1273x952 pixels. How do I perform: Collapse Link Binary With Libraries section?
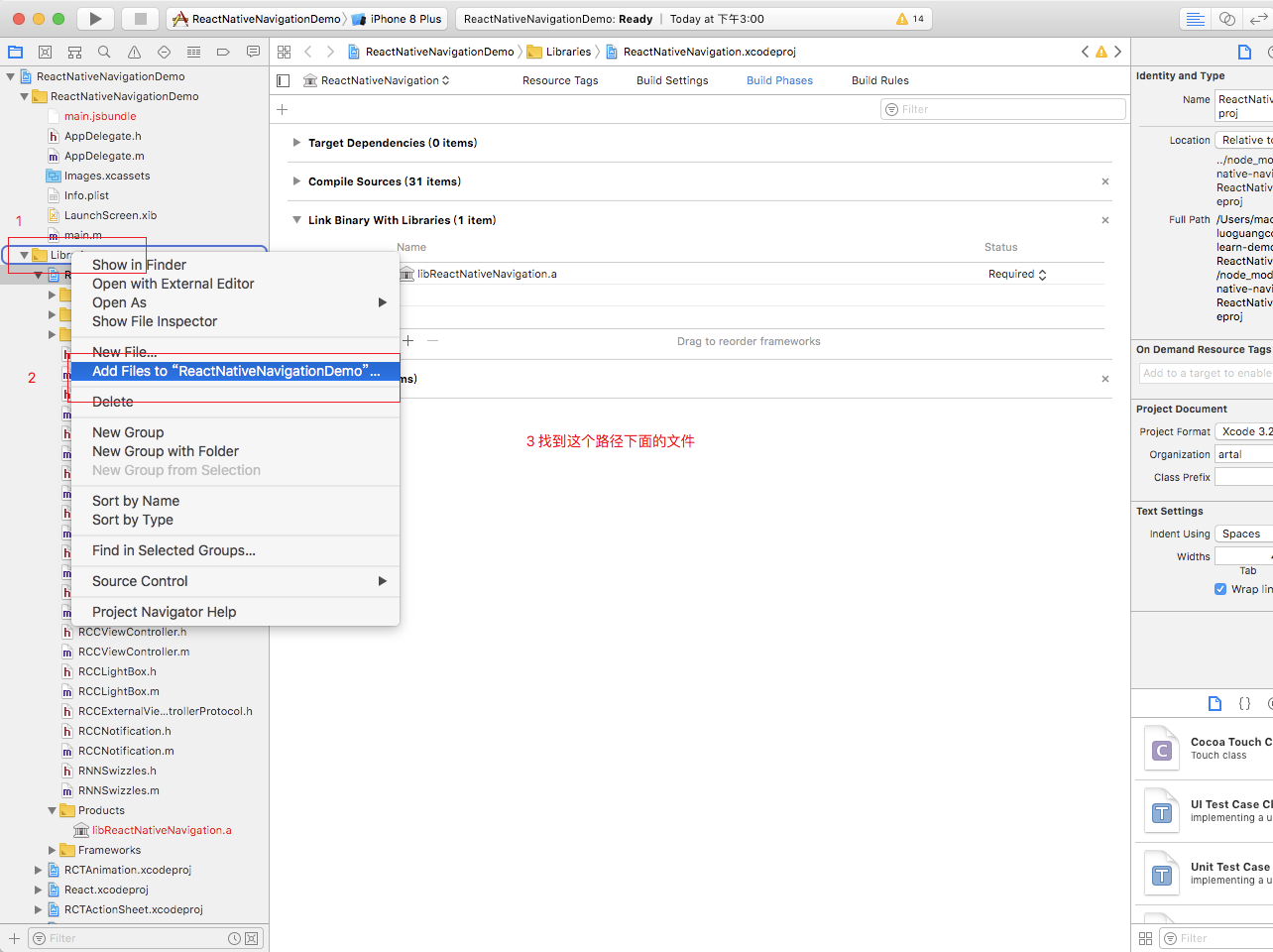point(296,220)
